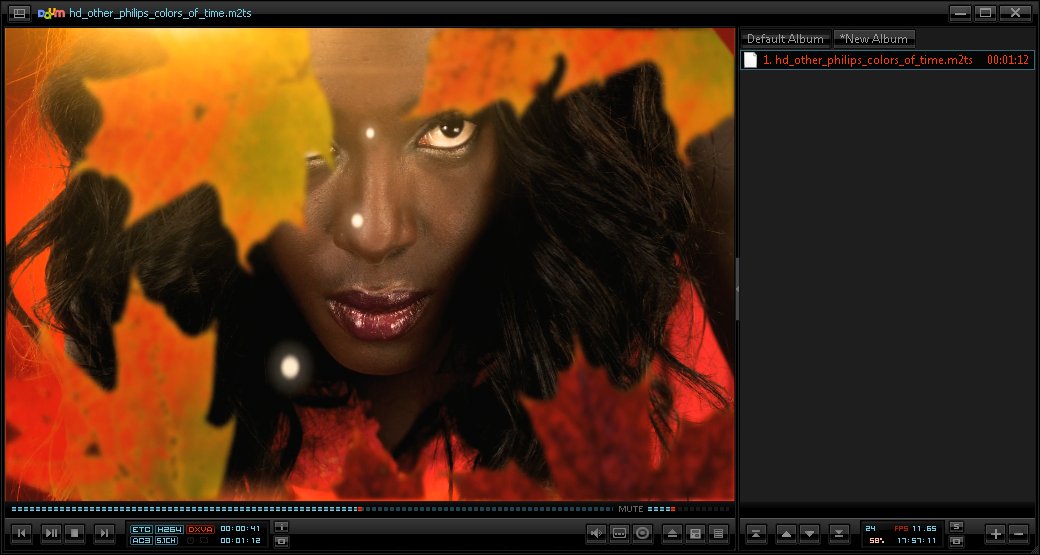Image resolution: width=1040 pixels, height=555 pixels.
Task: Add a file with the plus button
Action: pyautogui.click(x=996, y=534)
